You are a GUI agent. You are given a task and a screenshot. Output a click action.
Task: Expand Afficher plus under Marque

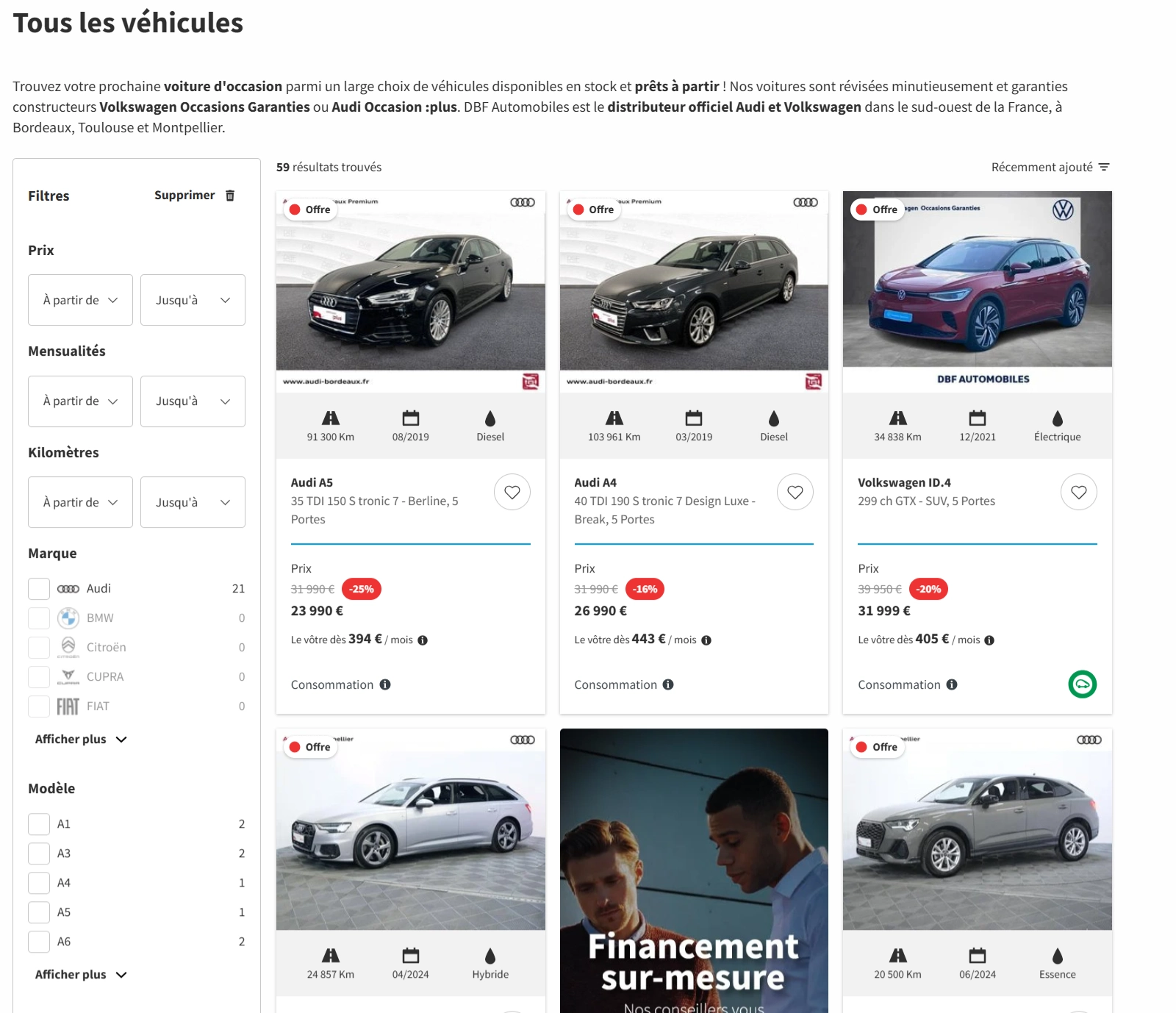pyautogui.click(x=81, y=740)
